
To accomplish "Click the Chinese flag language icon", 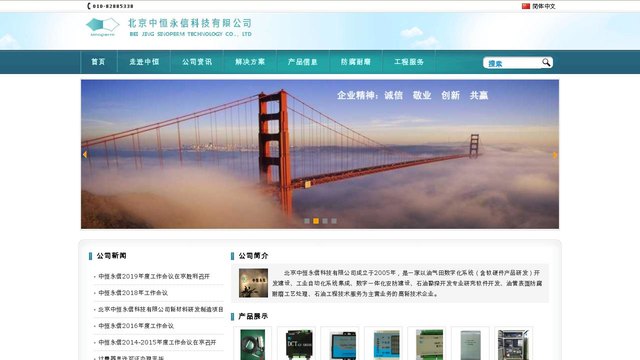I will pyautogui.click(x=526, y=6).
